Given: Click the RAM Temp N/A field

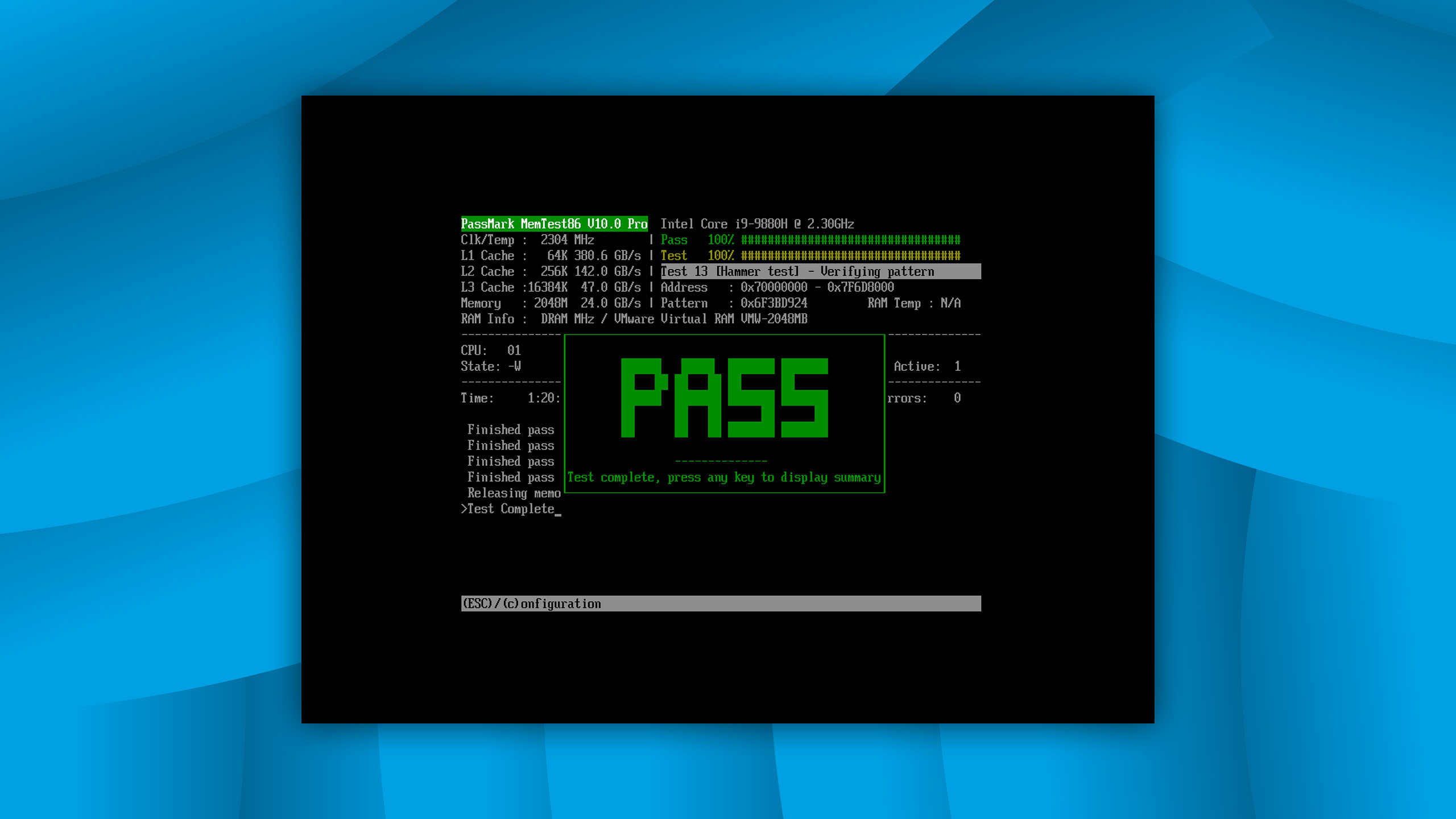Looking at the screenshot, I should pyautogui.click(x=914, y=303).
